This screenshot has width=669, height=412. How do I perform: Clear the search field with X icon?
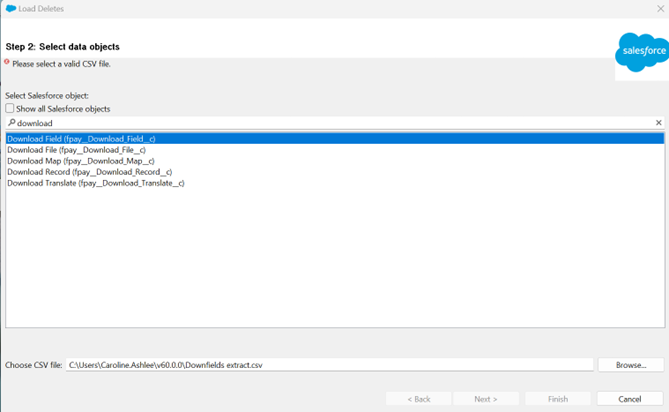[658, 123]
